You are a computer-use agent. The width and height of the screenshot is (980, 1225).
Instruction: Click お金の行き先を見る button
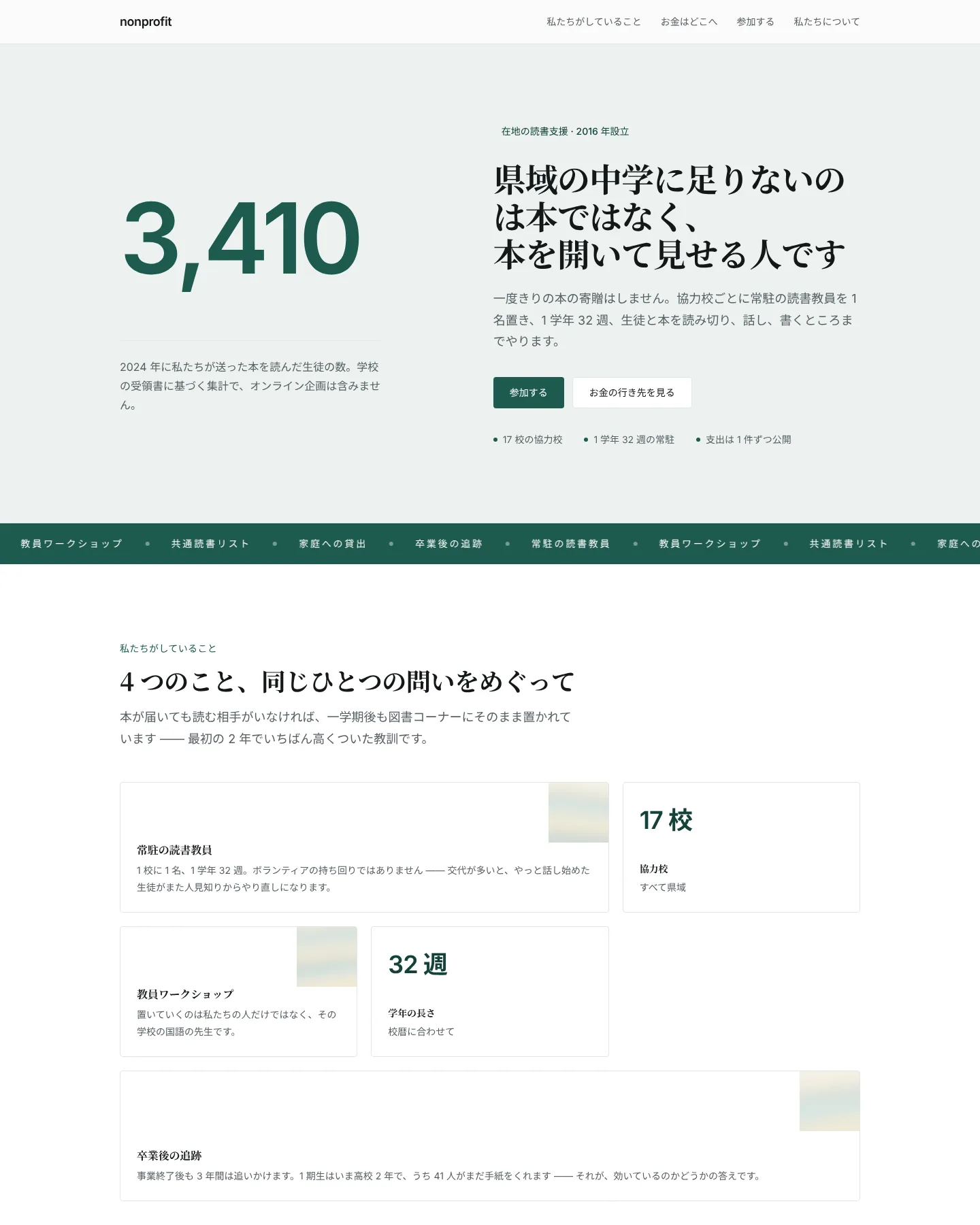pos(632,393)
